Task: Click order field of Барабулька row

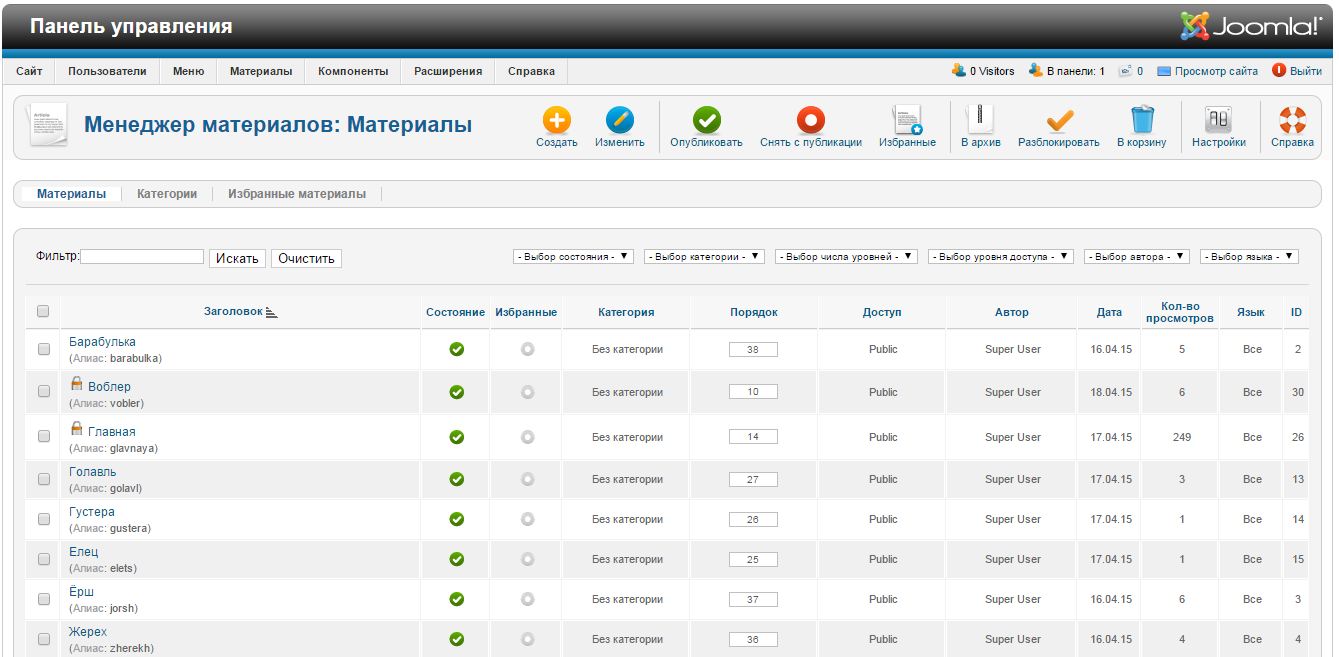Action: click(x=753, y=349)
